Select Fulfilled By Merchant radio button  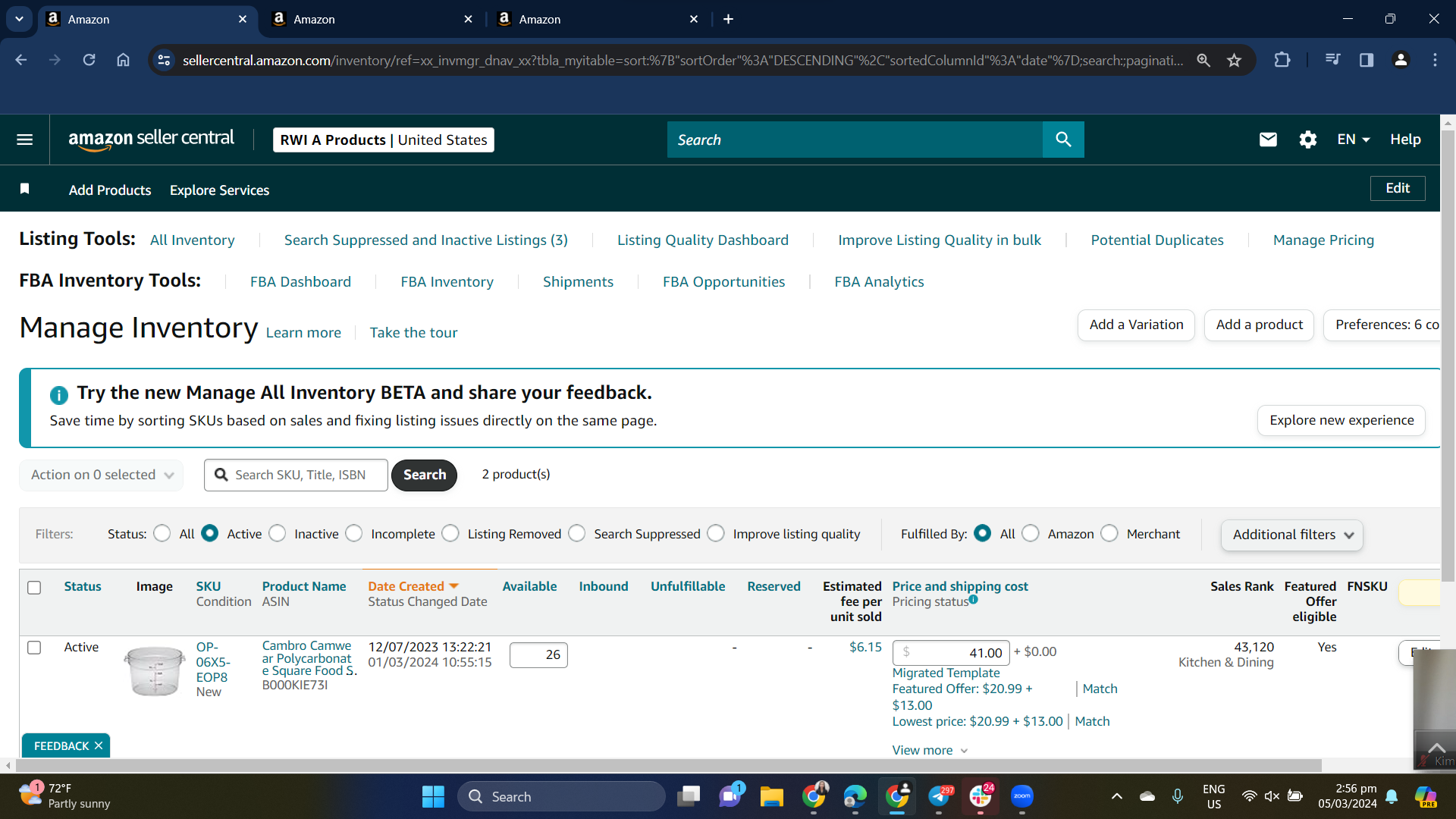pyautogui.click(x=1109, y=534)
